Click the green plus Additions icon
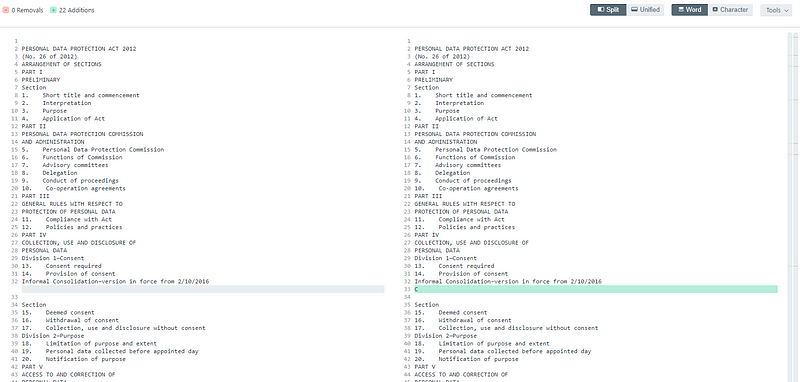This screenshot has width=800, height=382. click(53, 10)
